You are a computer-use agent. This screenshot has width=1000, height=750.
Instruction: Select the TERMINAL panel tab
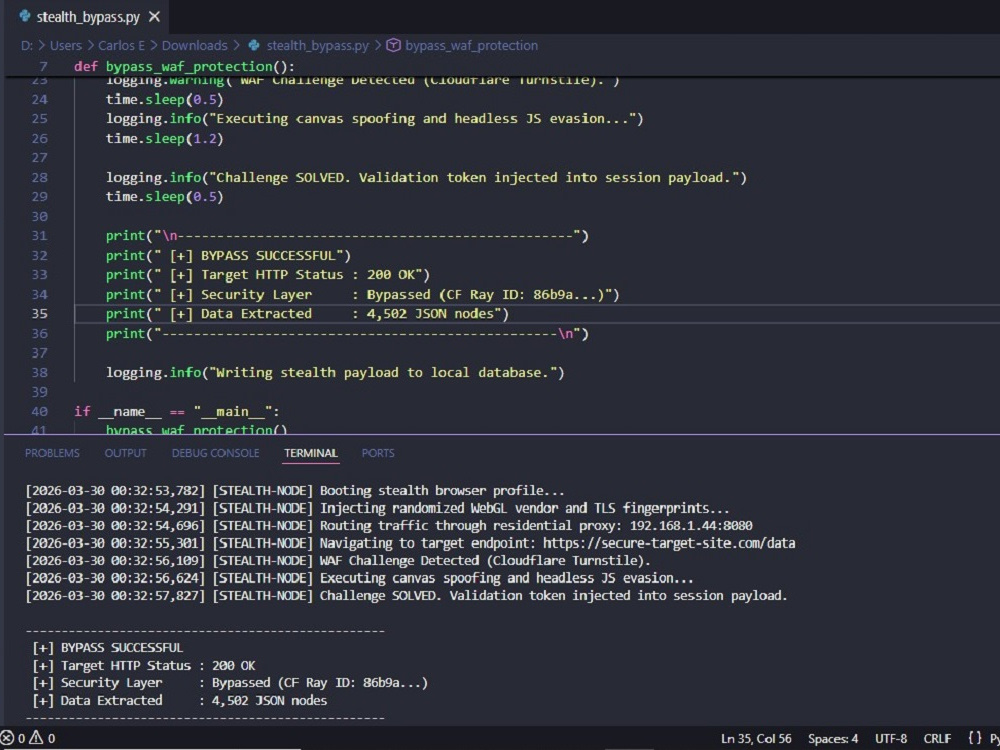311,453
